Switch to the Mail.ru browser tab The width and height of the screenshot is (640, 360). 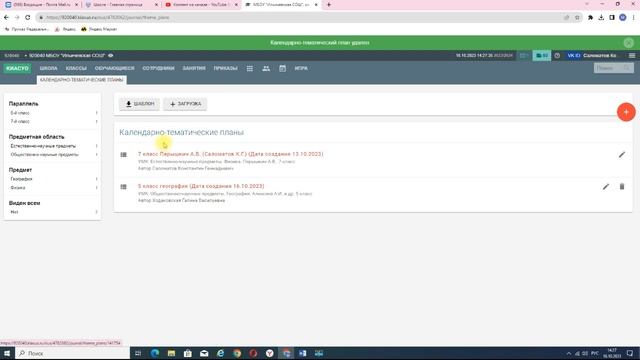pos(41,4)
